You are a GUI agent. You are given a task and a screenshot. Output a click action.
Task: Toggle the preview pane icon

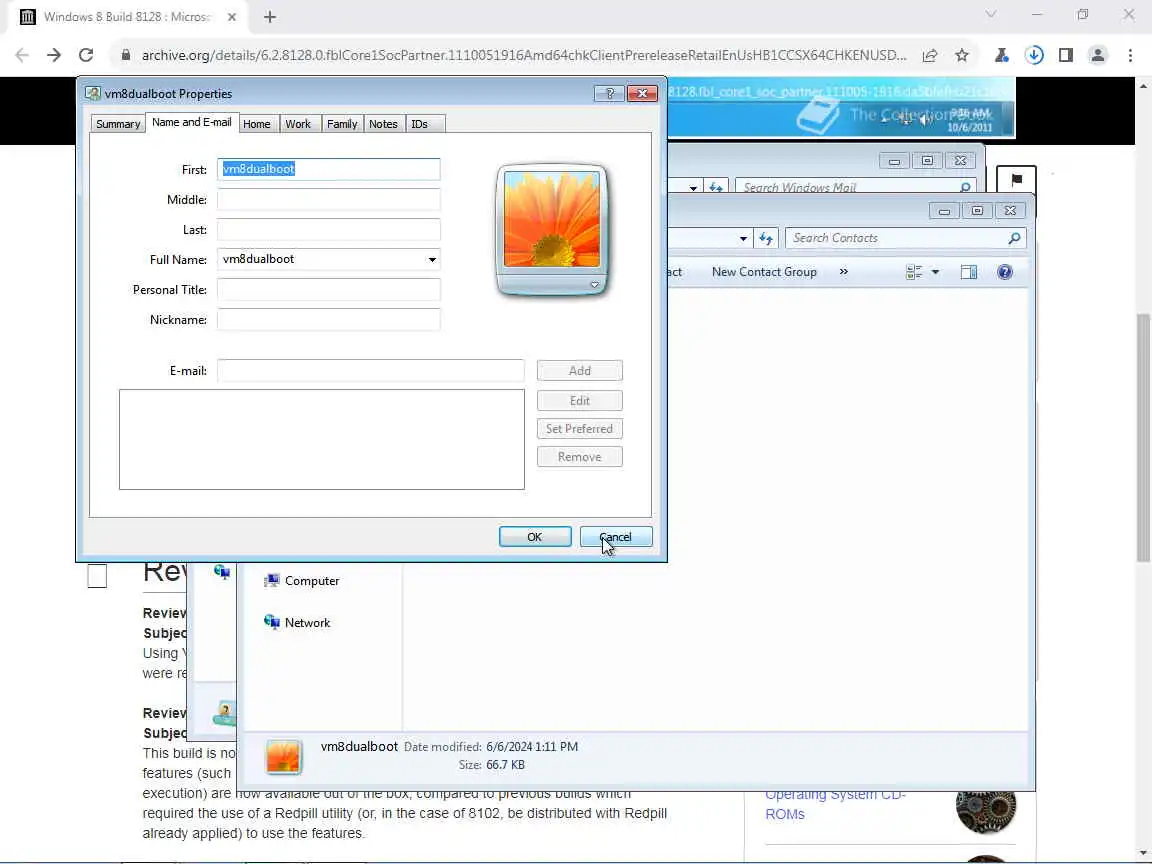click(x=968, y=272)
